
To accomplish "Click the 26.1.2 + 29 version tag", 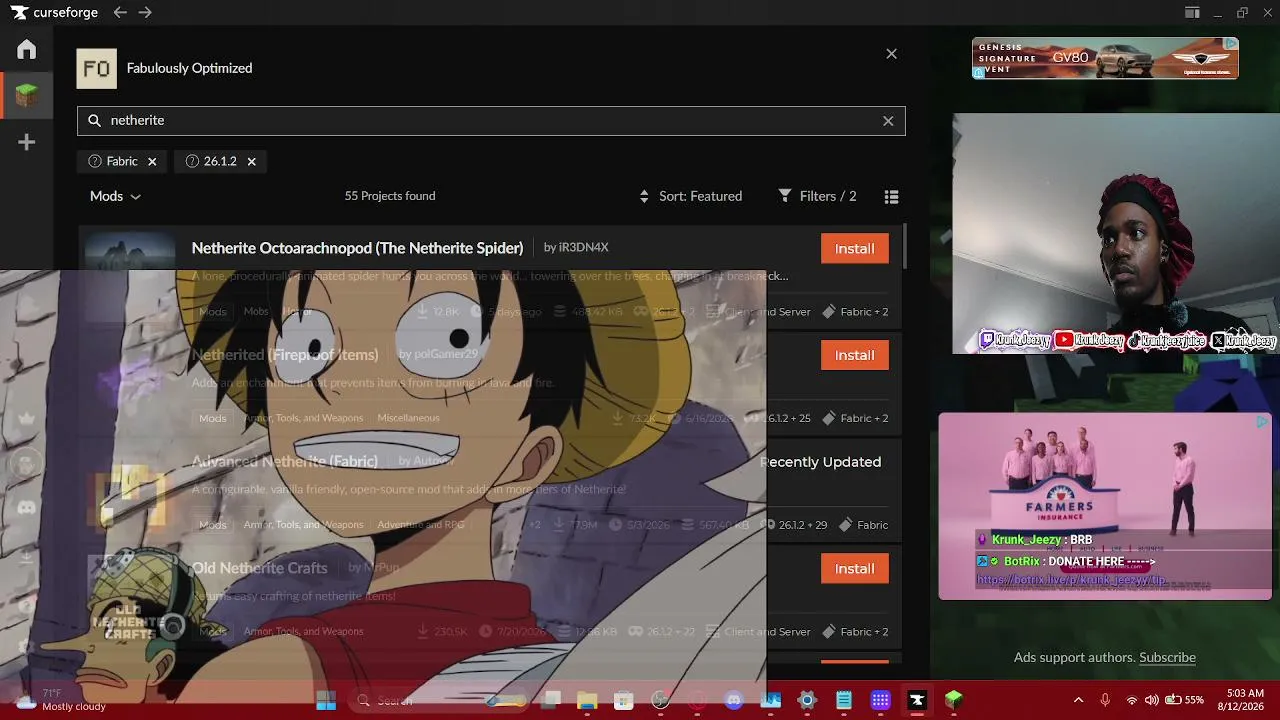I will 794,525.
